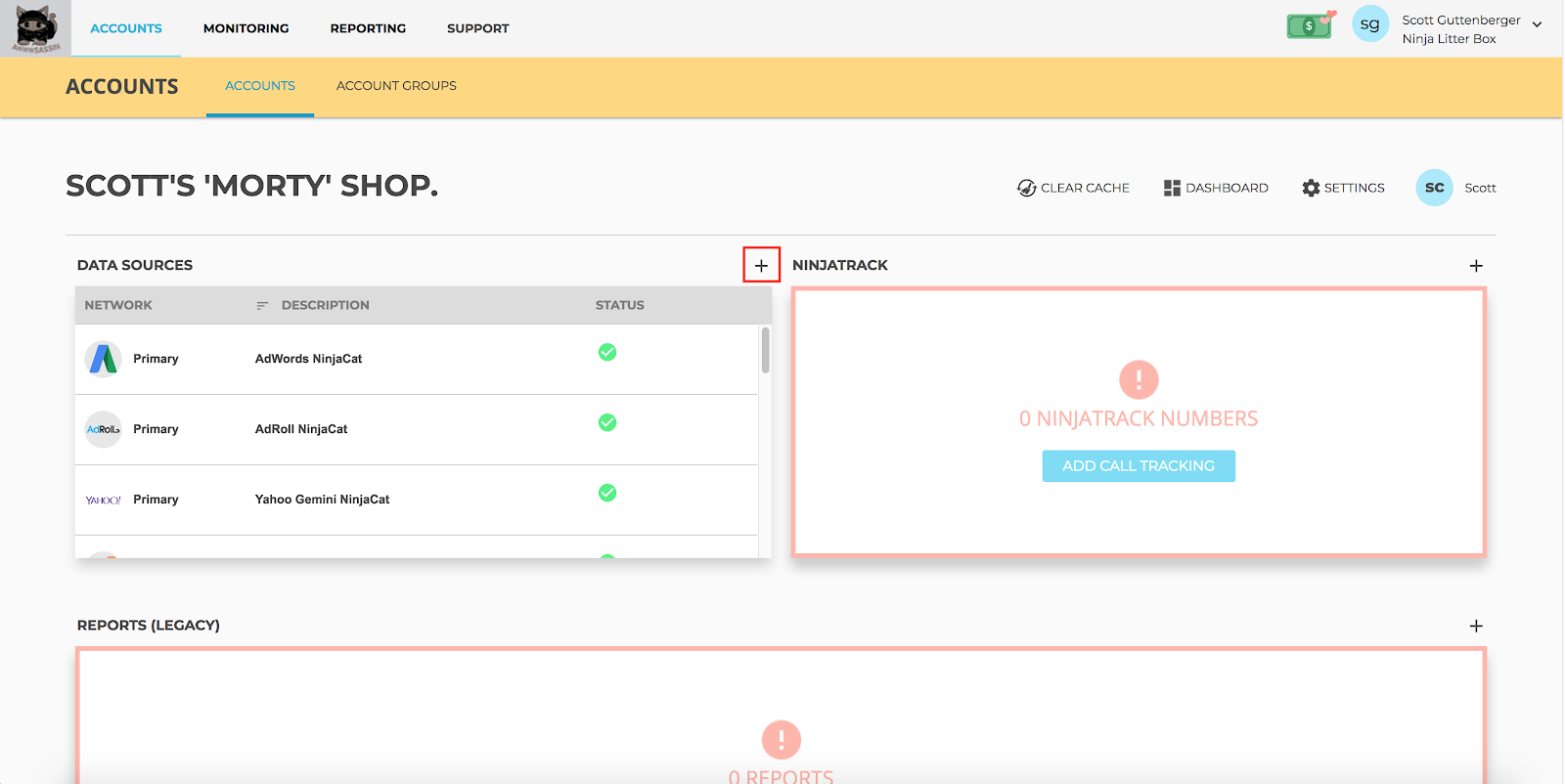Image resolution: width=1565 pixels, height=784 pixels.
Task: Click the '0 NINJATRACK NUMBERS' text
Action: [1139, 418]
